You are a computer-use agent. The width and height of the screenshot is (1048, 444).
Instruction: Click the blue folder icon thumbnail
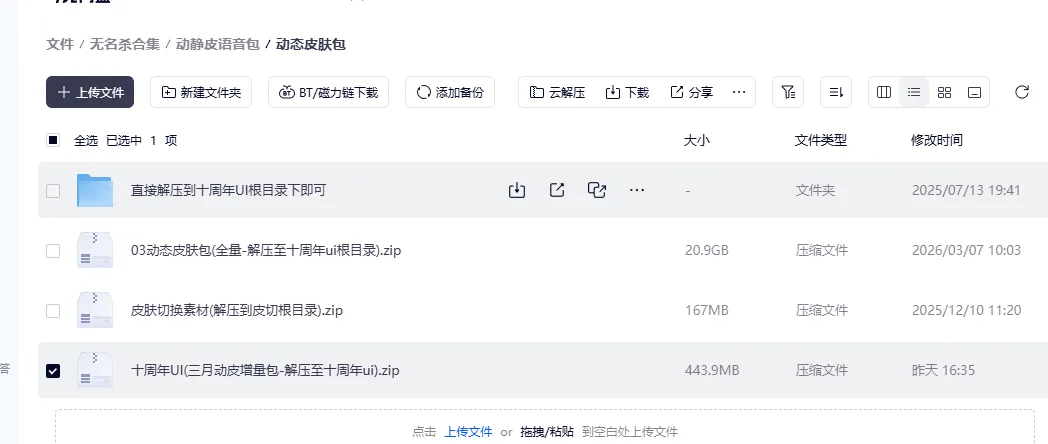pyautogui.click(x=95, y=190)
